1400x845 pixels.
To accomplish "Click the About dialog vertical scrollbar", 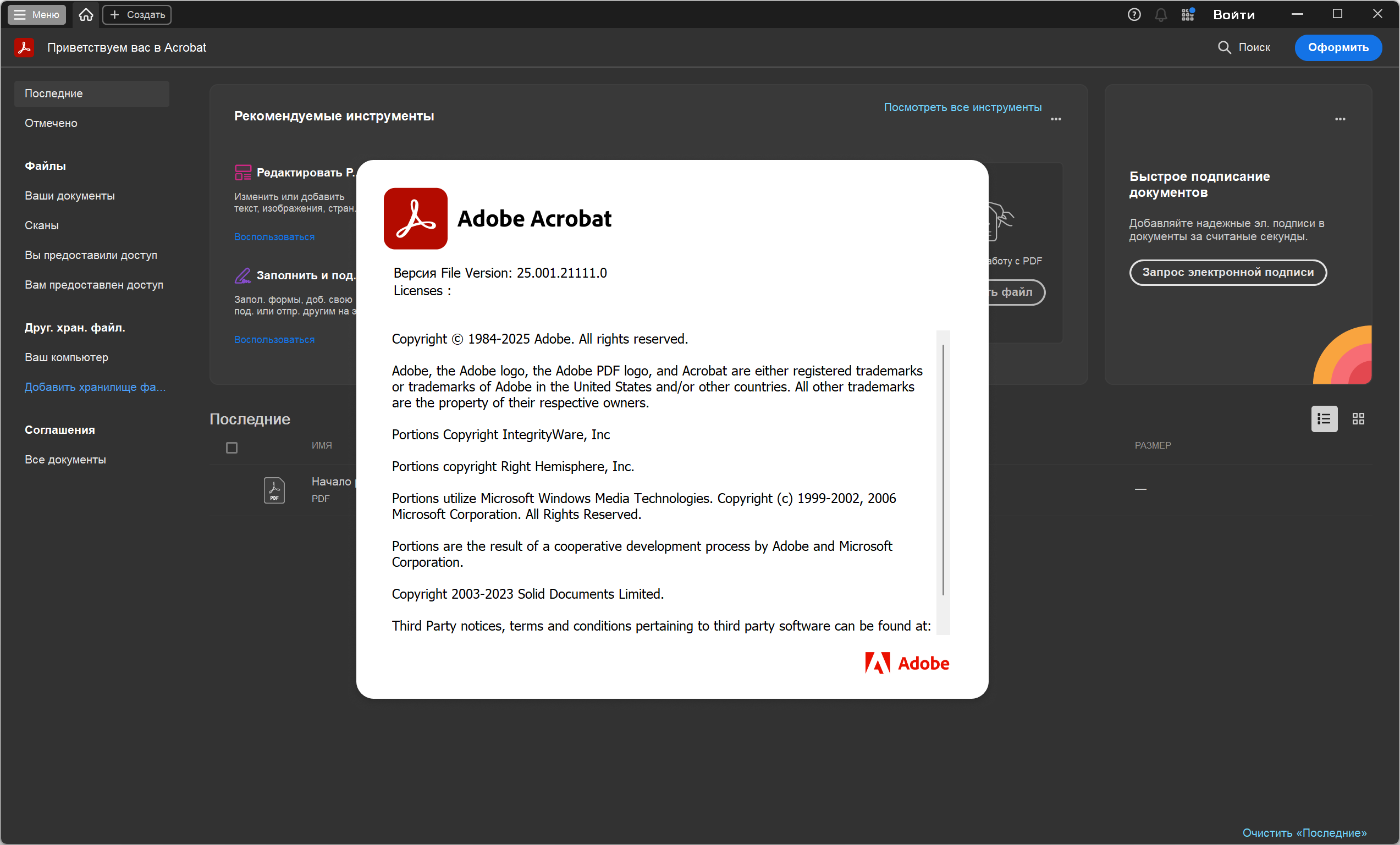I will click(x=942, y=470).
